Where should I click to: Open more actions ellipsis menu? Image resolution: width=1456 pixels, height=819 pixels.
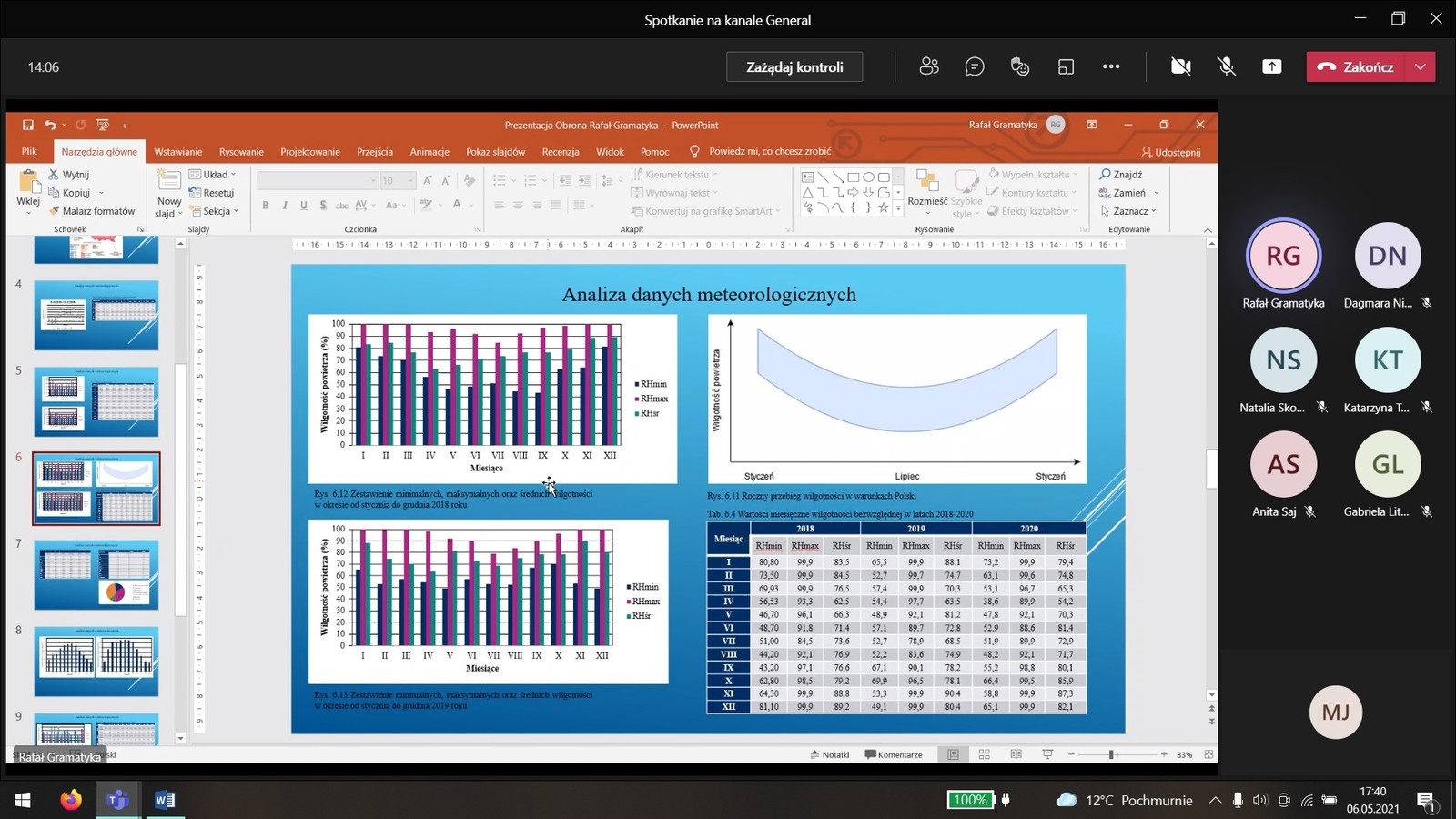click(x=1111, y=66)
